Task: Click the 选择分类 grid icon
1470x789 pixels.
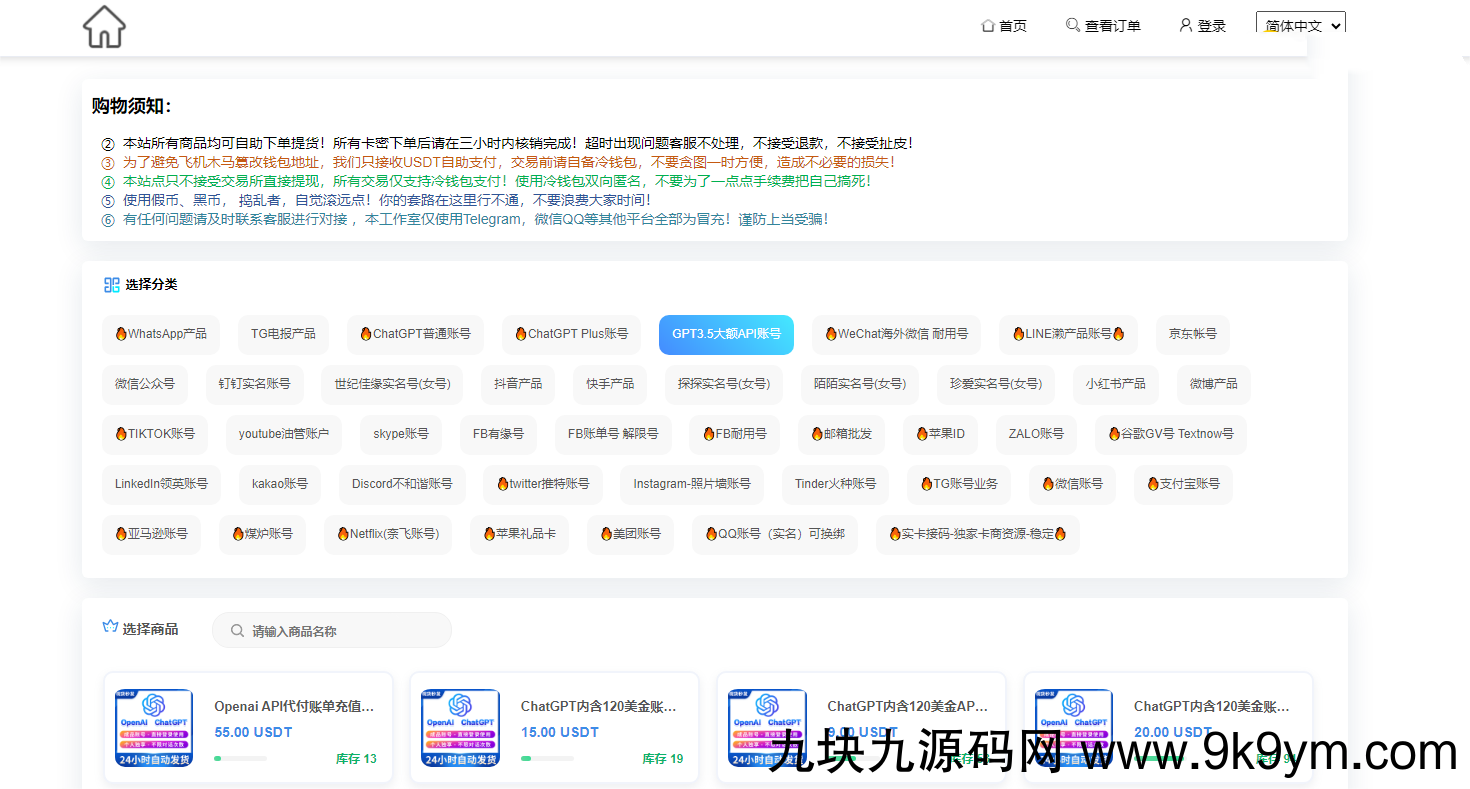Action: coord(112,285)
